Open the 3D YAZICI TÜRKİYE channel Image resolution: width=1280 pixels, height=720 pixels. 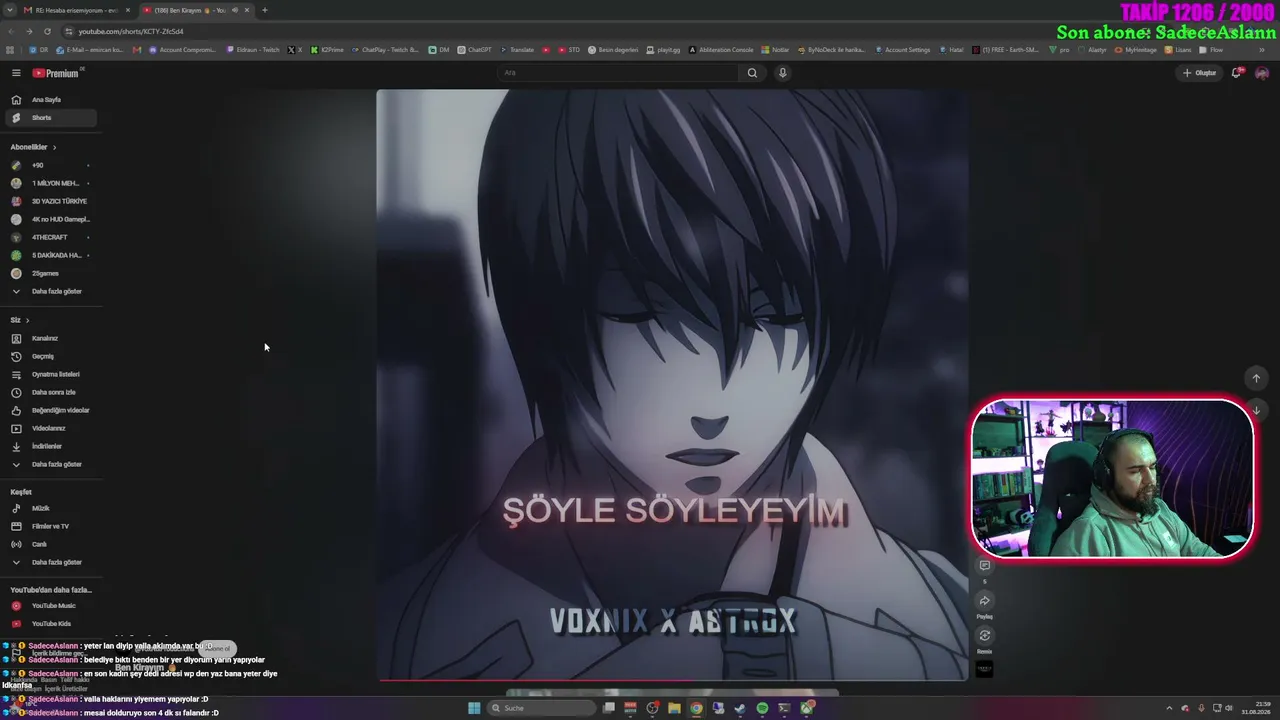click(51, 201)
